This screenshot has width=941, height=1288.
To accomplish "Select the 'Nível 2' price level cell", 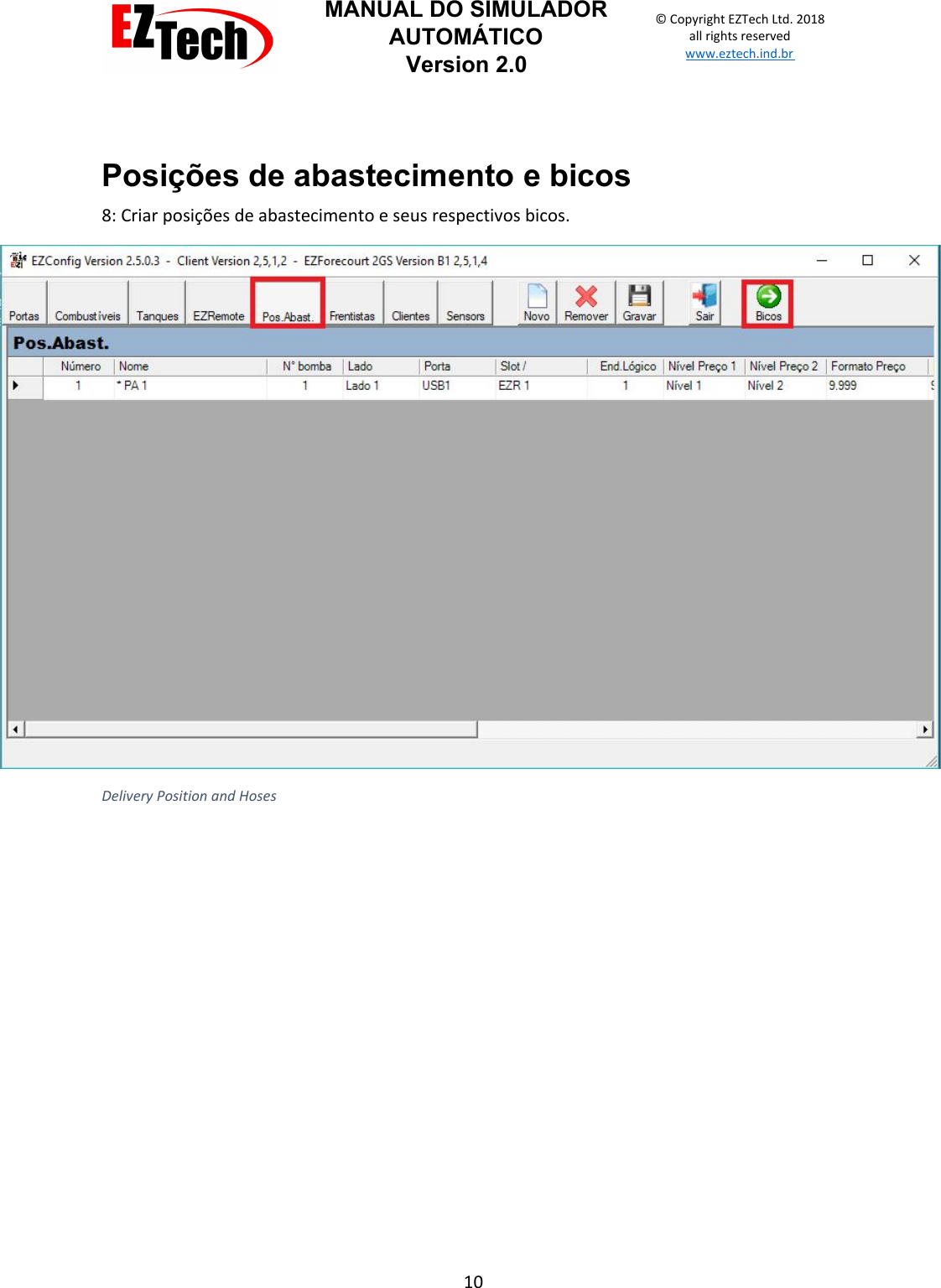I will pyautogui.click(x=786, y=386).
